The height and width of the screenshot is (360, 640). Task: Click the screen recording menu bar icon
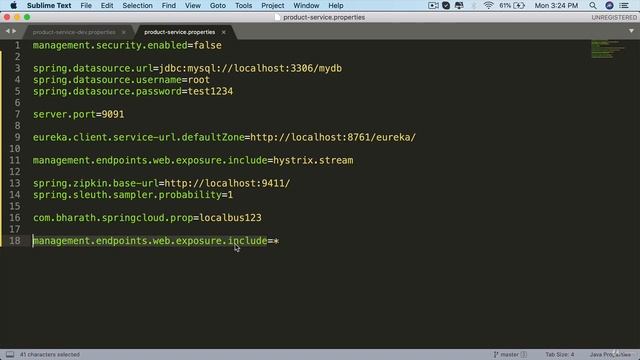(x=433, y=5)
